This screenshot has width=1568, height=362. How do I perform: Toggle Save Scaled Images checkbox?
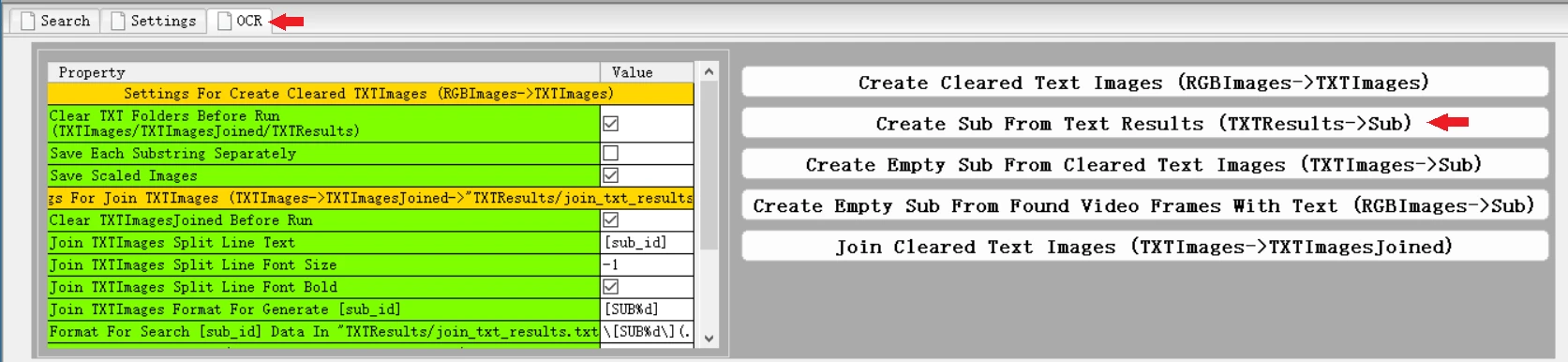611,175
